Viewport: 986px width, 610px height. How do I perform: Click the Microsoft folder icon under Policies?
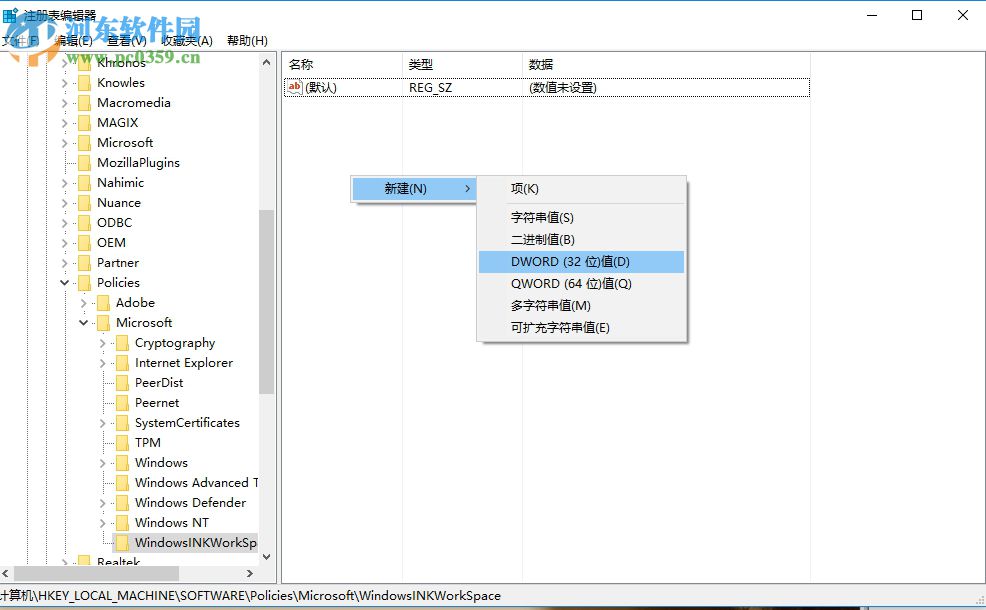pos(106,322)
